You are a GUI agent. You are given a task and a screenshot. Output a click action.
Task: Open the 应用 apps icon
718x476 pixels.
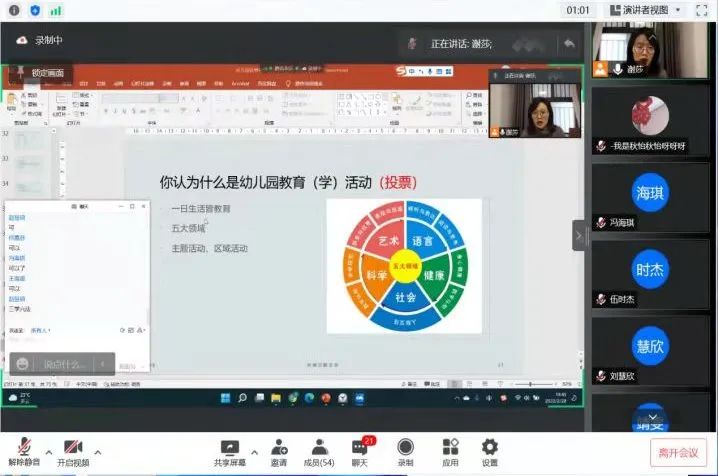(450, 449)
